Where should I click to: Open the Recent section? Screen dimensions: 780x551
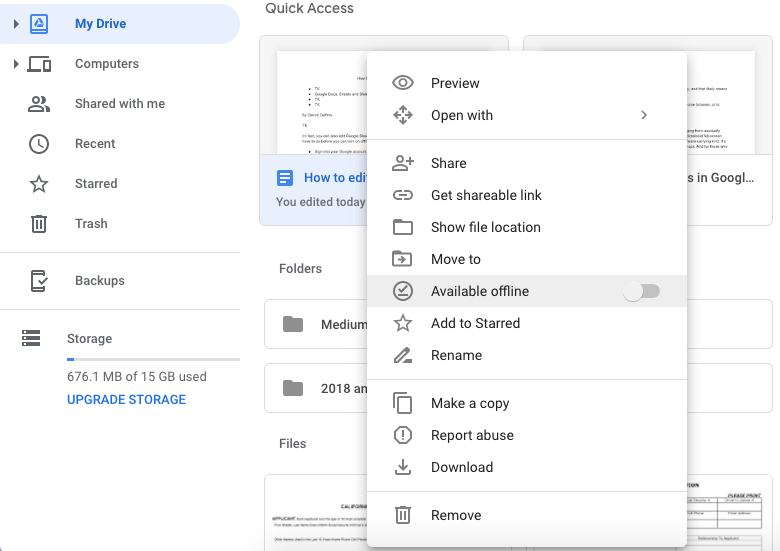(95, 144)
